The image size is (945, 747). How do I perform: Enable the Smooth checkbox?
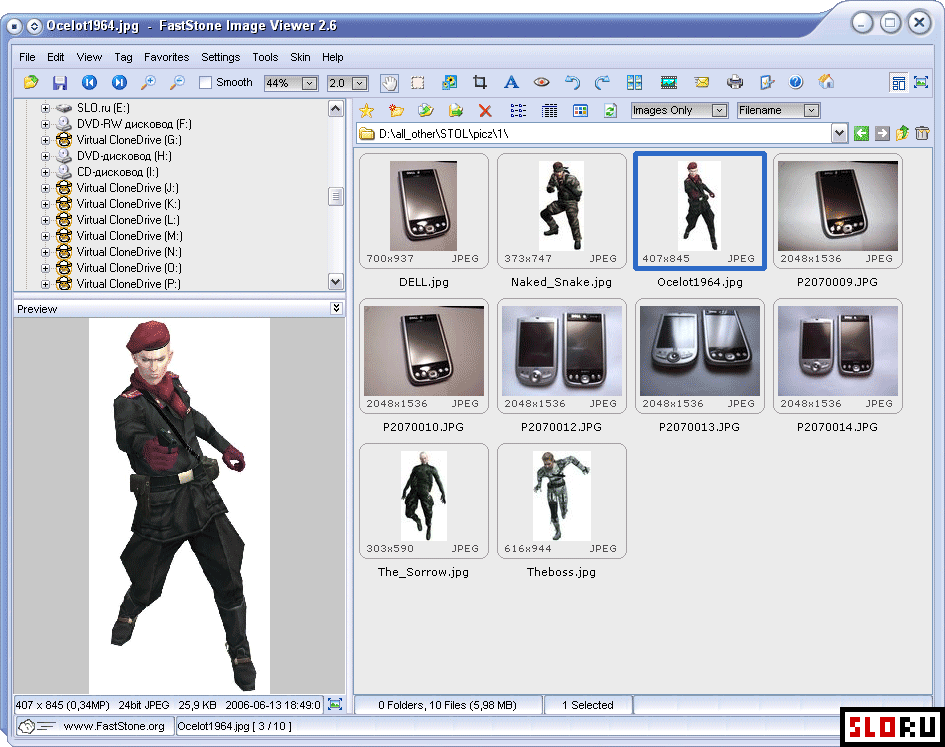(x=206, y=83)
